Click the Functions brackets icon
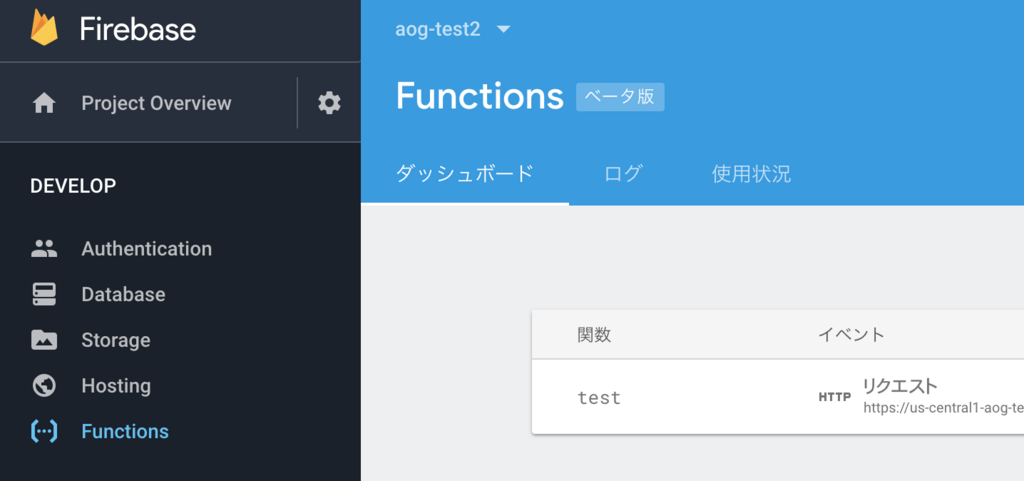The height and width of the screenshot is (481, 1024). tap(44, 432)
